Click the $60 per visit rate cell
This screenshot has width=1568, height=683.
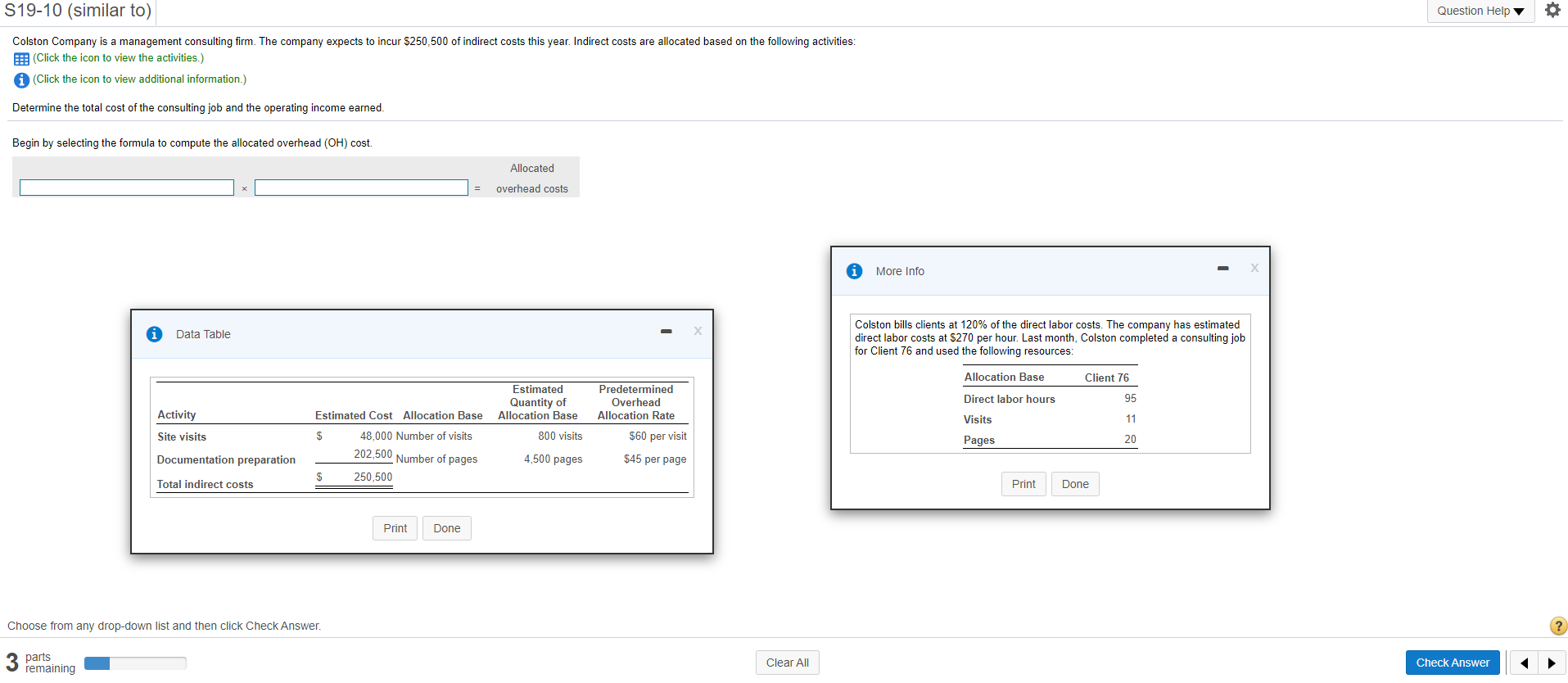(x=657, y=436)
